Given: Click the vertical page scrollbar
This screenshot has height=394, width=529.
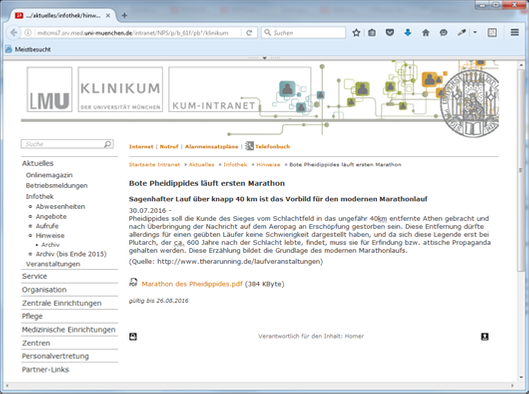Looking at the screenshot, I should (x=522, y=219).
